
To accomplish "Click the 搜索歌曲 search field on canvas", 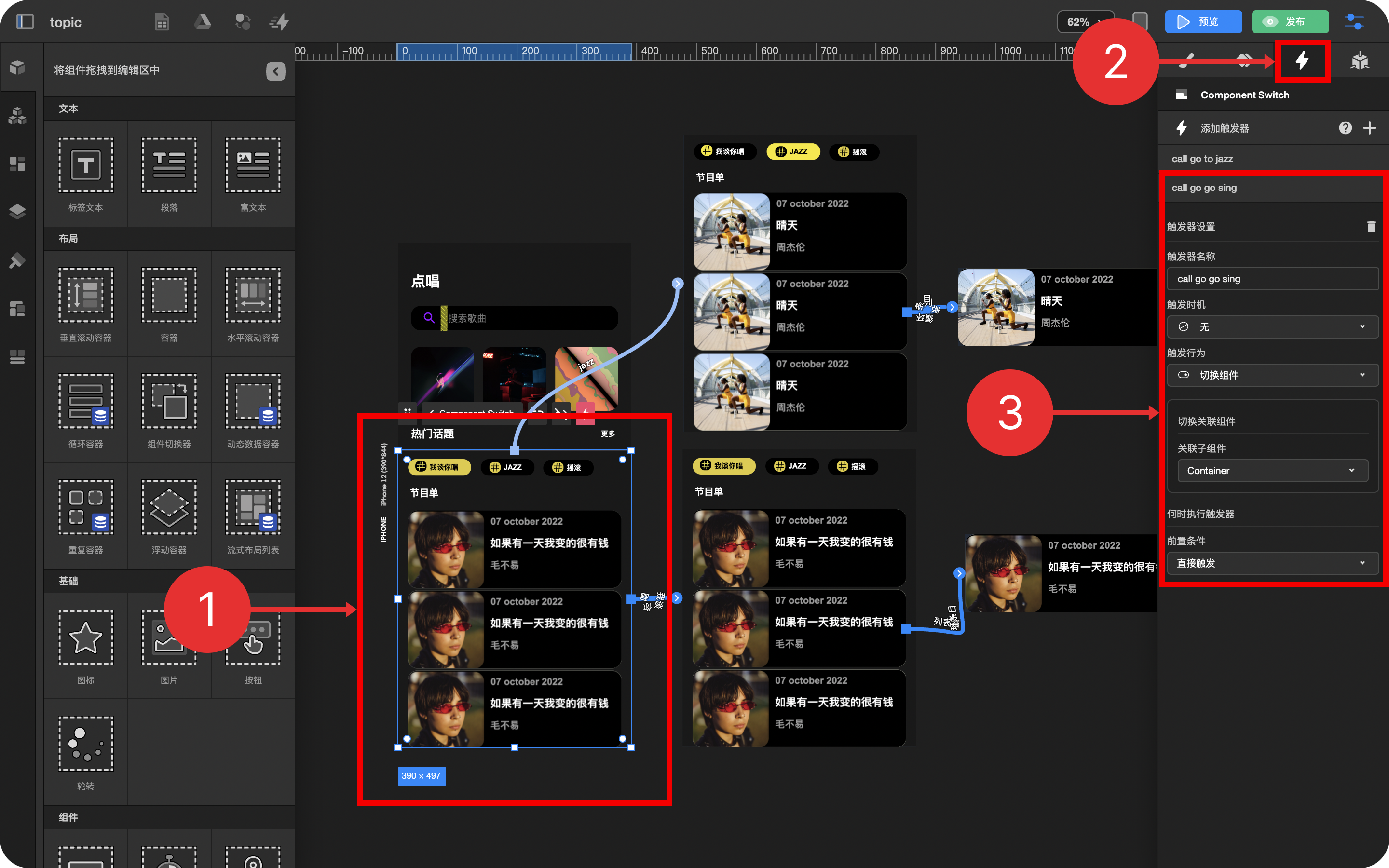I will pos(514,318).
